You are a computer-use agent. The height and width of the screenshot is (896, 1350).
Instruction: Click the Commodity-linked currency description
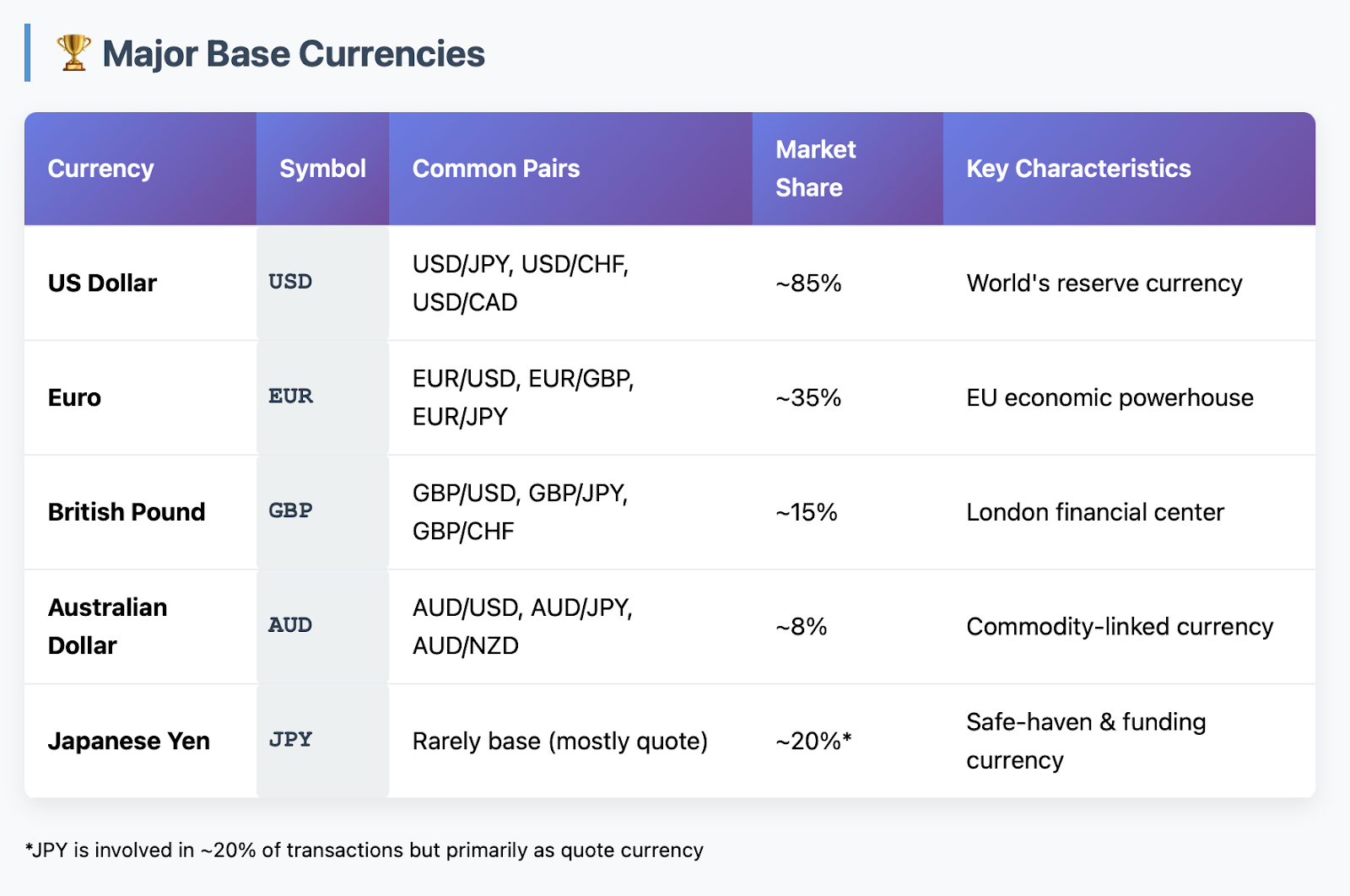click(x=1119, y=627)
